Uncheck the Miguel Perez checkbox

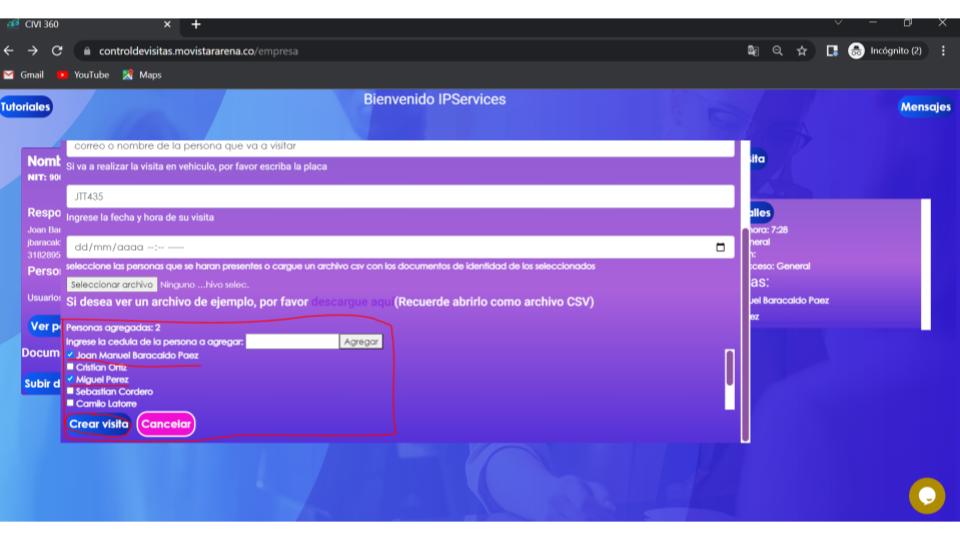click(70, 379)
